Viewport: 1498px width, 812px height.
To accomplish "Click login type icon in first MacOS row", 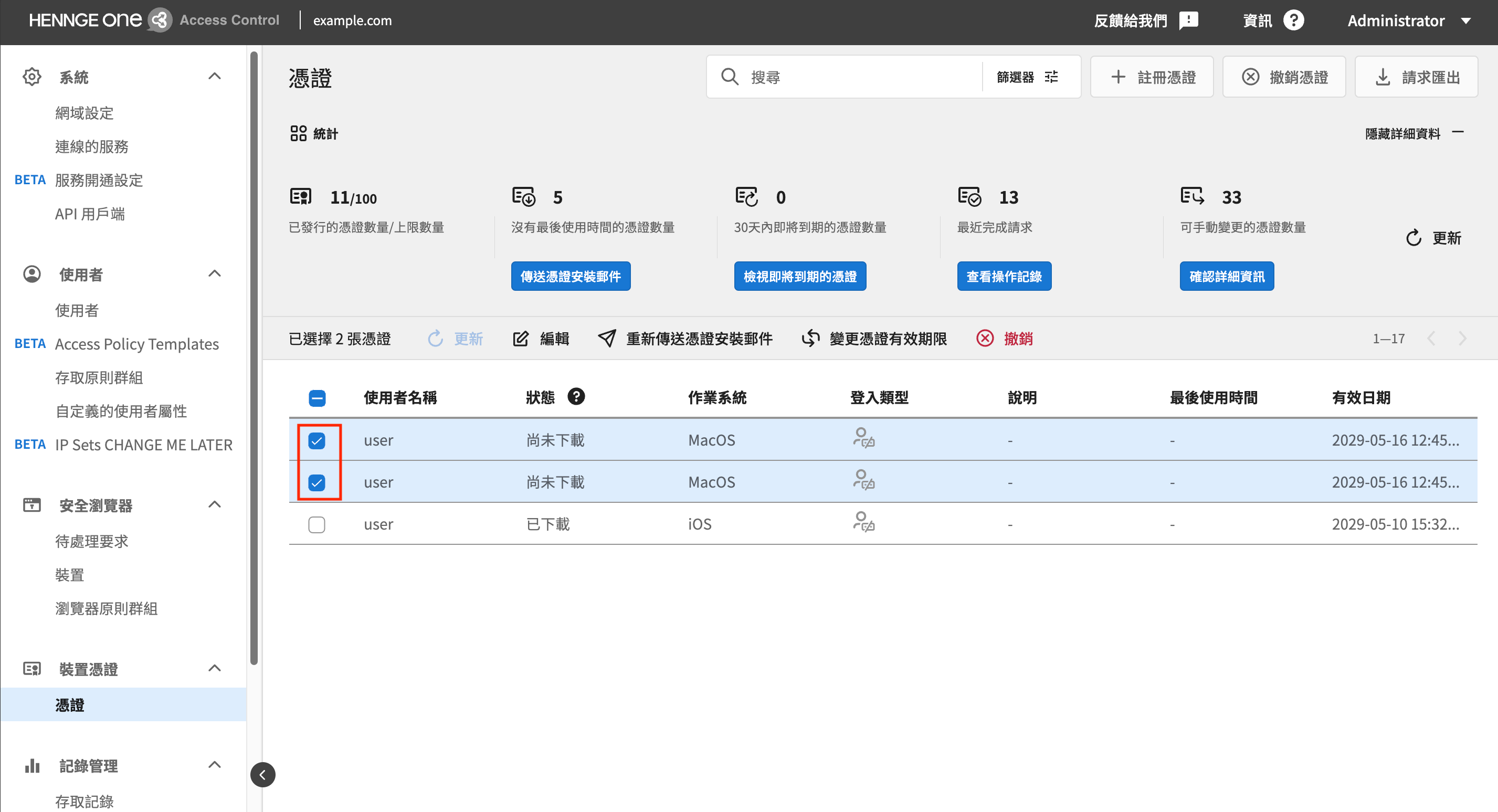I will (863, 438).
